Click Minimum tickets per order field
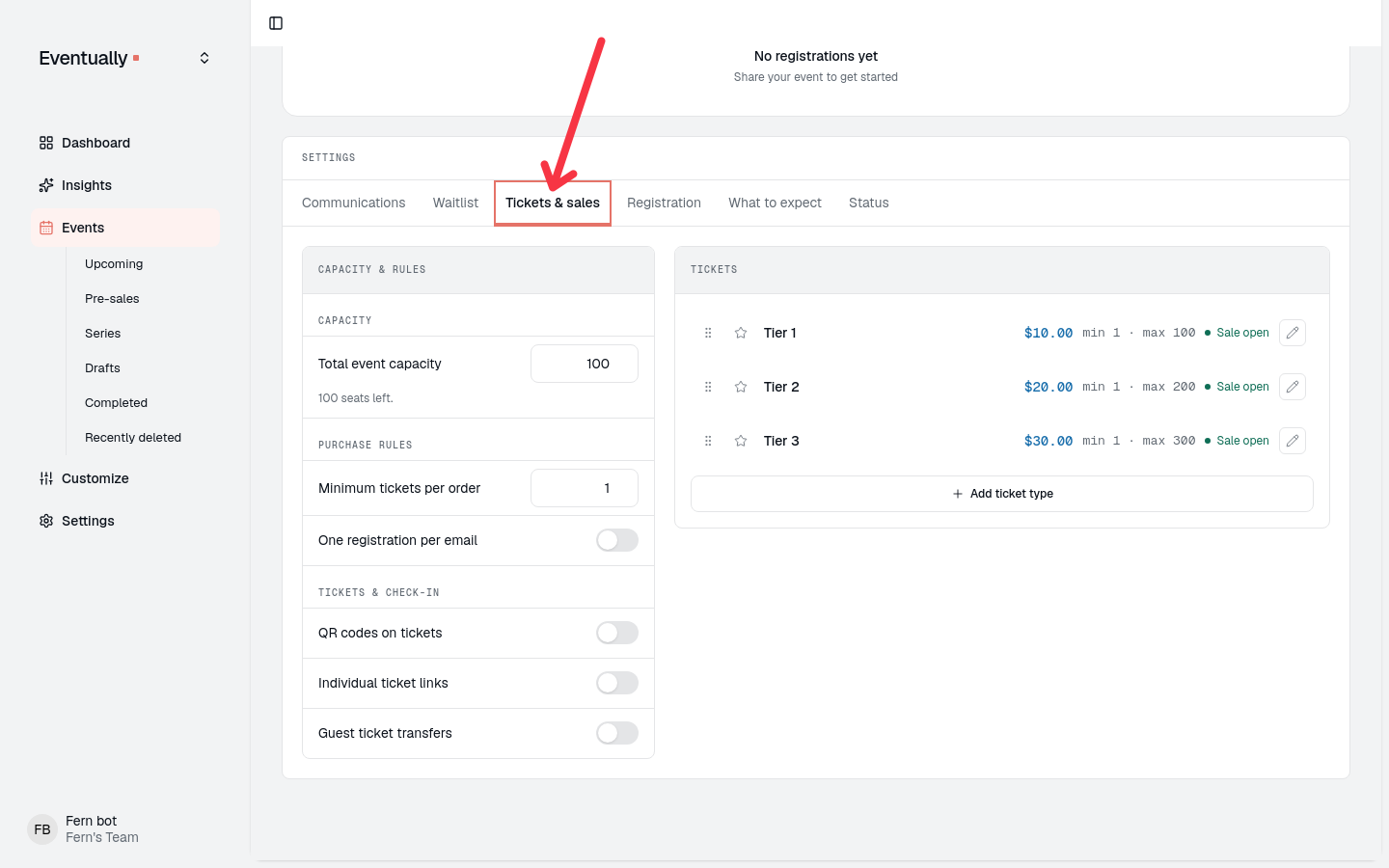Viewport: 1389px width, 868px height. tap(585, 488)
